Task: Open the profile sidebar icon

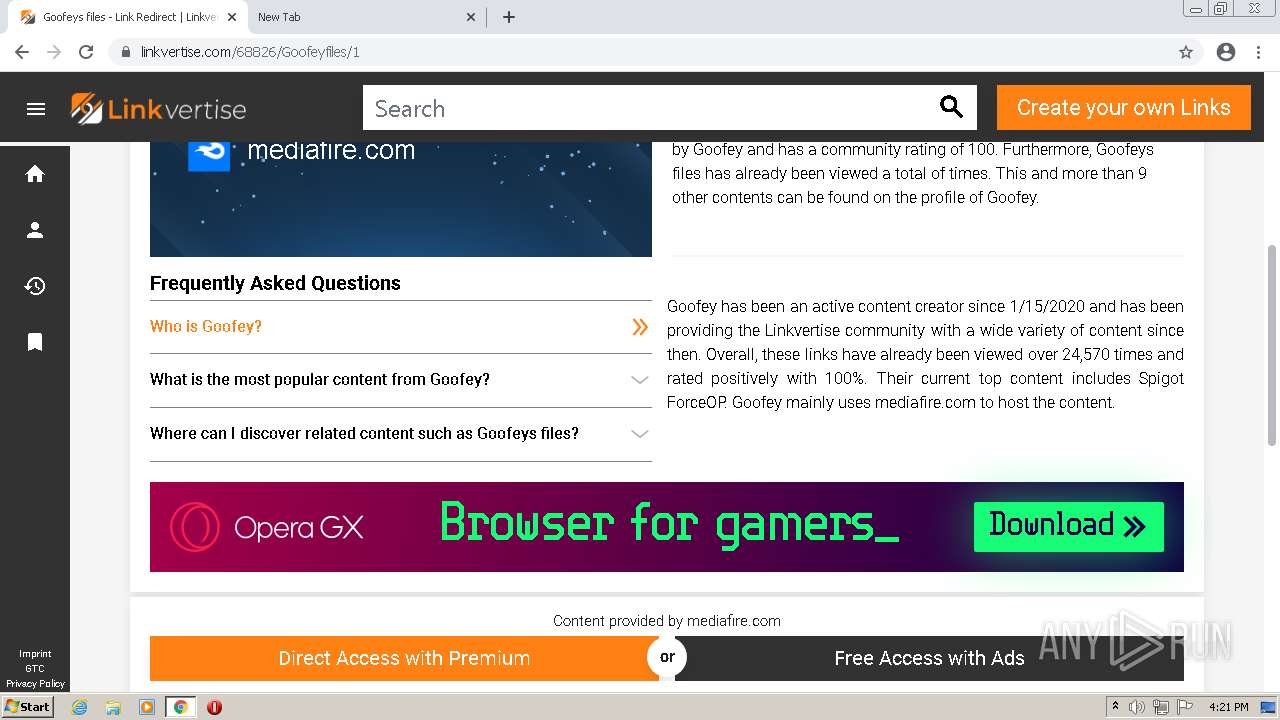Action: tap(35, 230)
